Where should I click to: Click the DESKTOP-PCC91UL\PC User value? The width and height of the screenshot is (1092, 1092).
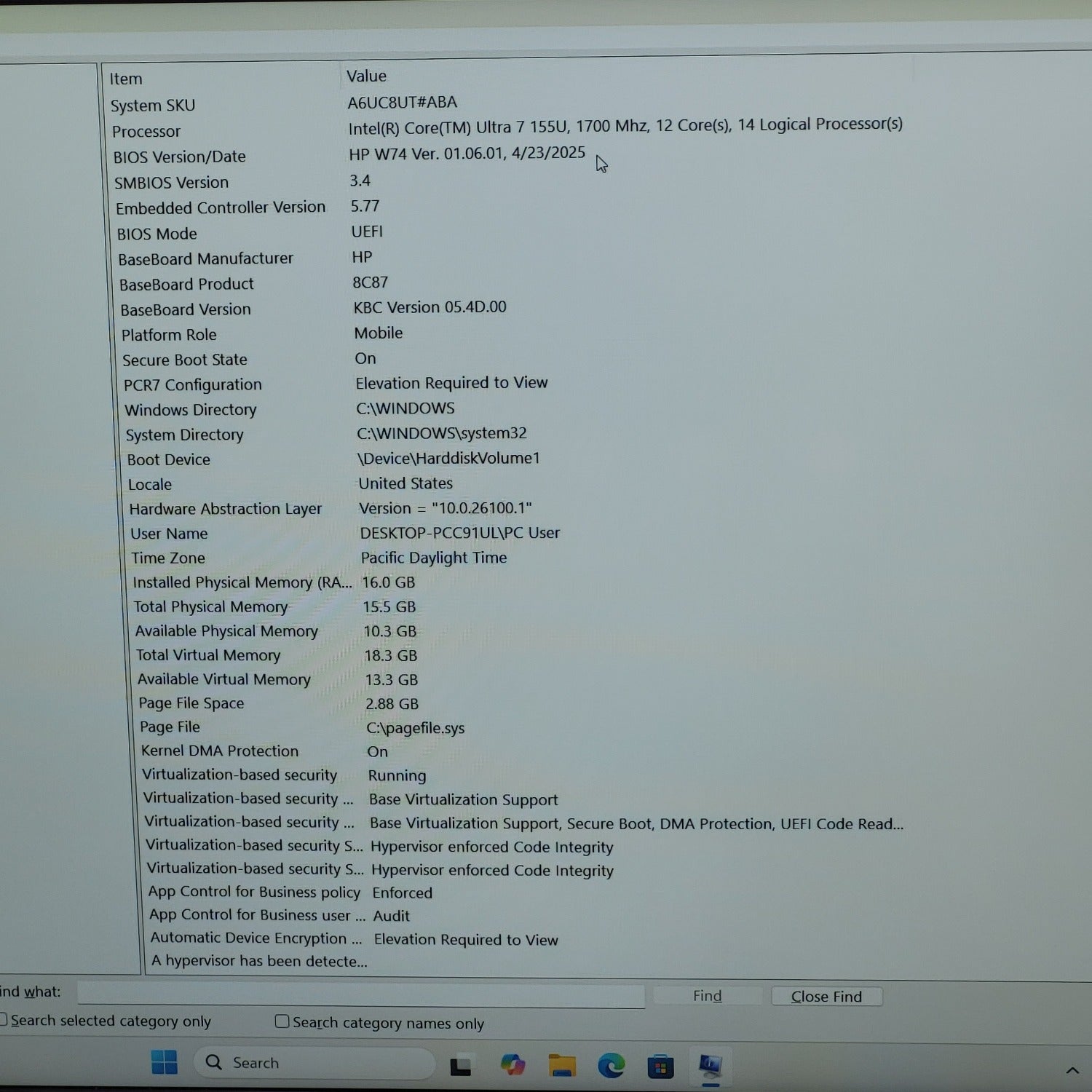[x=460, y=533]
